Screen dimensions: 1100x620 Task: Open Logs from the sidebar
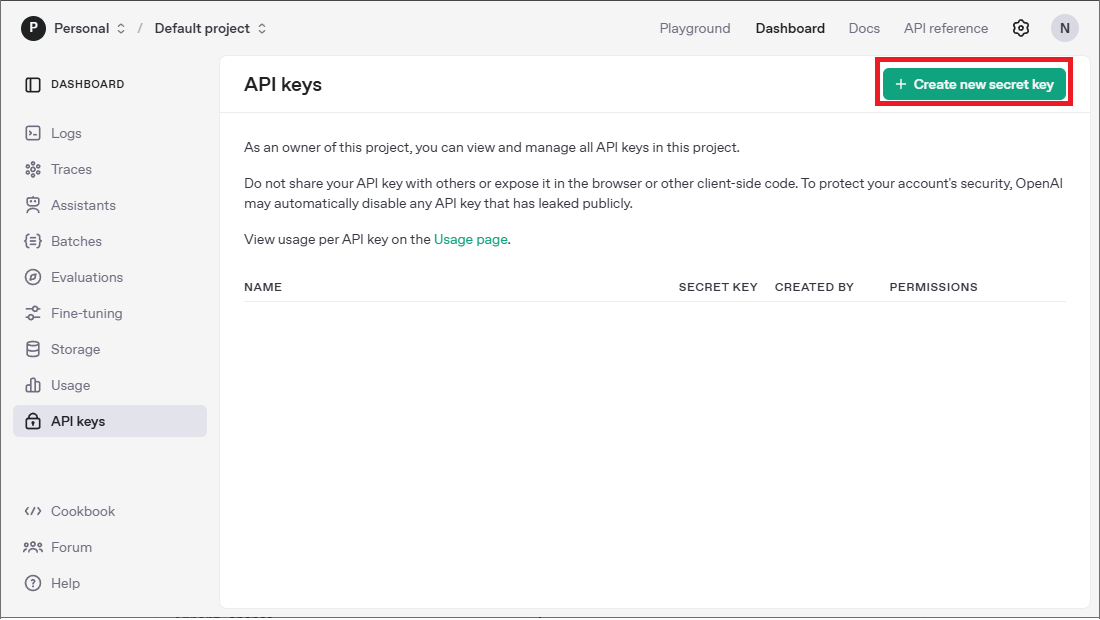click(66, 133)
